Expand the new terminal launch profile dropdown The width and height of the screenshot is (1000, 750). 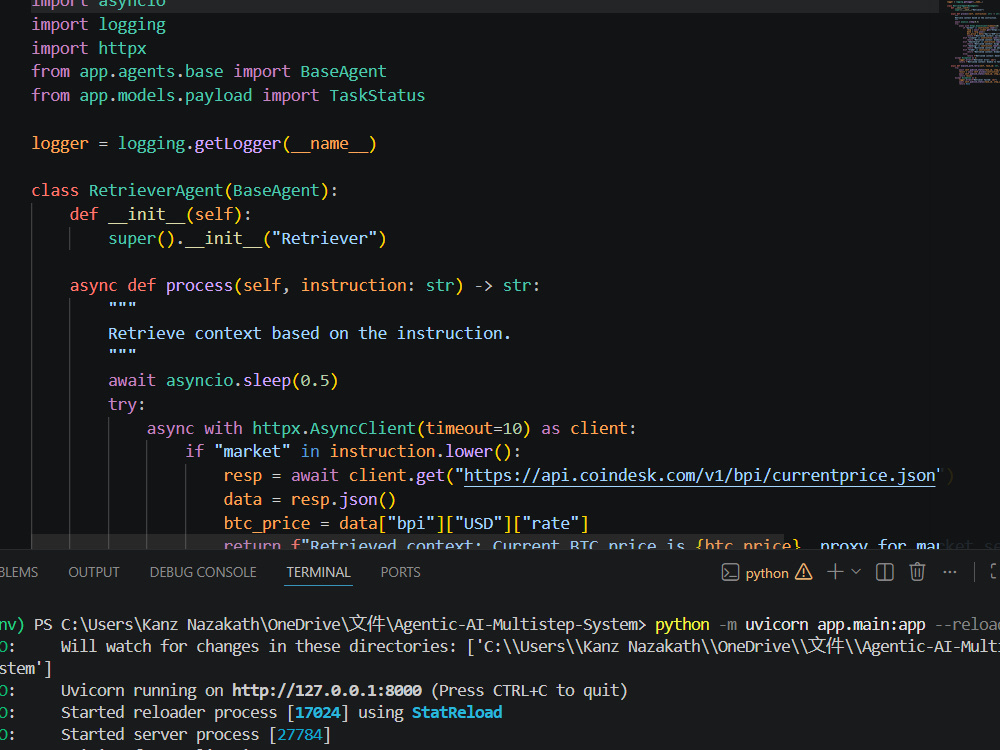pos(856,572)
